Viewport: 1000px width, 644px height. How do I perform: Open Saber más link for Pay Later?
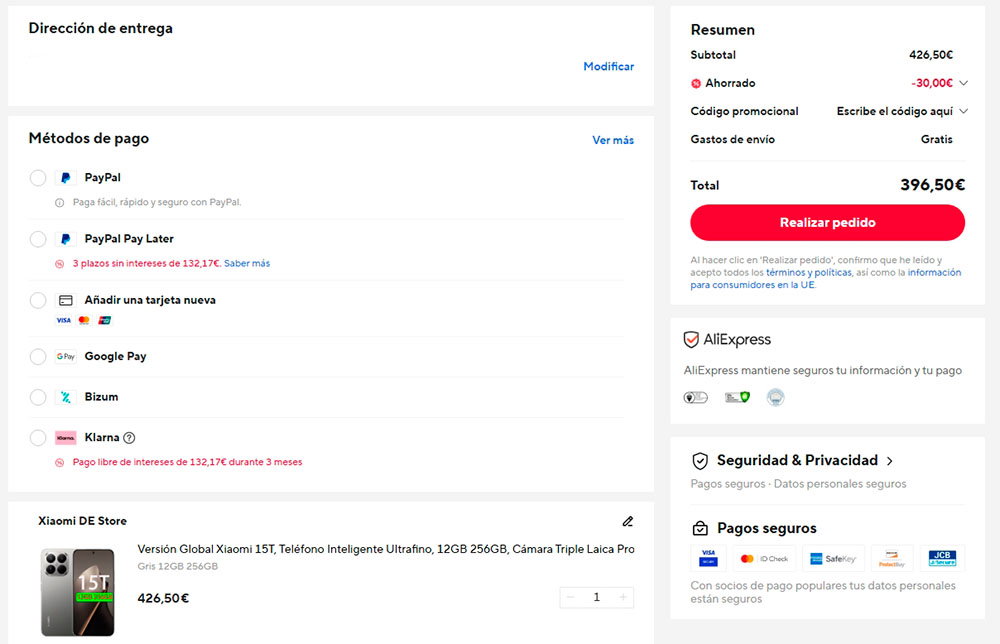pos(247,263)
